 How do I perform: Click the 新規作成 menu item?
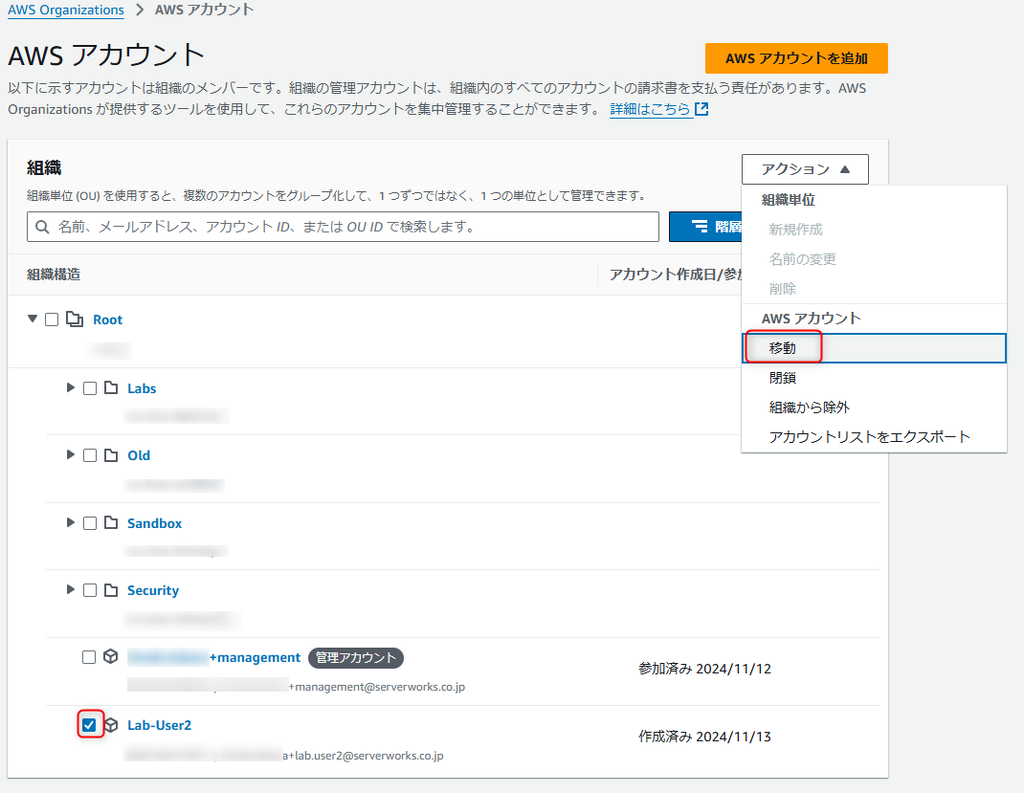click(x=874, y=229)
